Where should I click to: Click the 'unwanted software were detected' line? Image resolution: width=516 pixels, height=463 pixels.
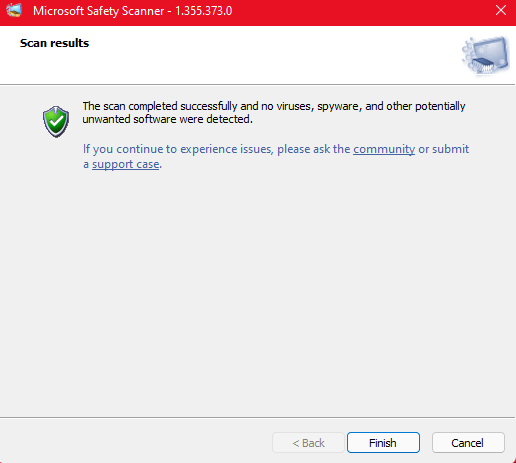point(168,119)
